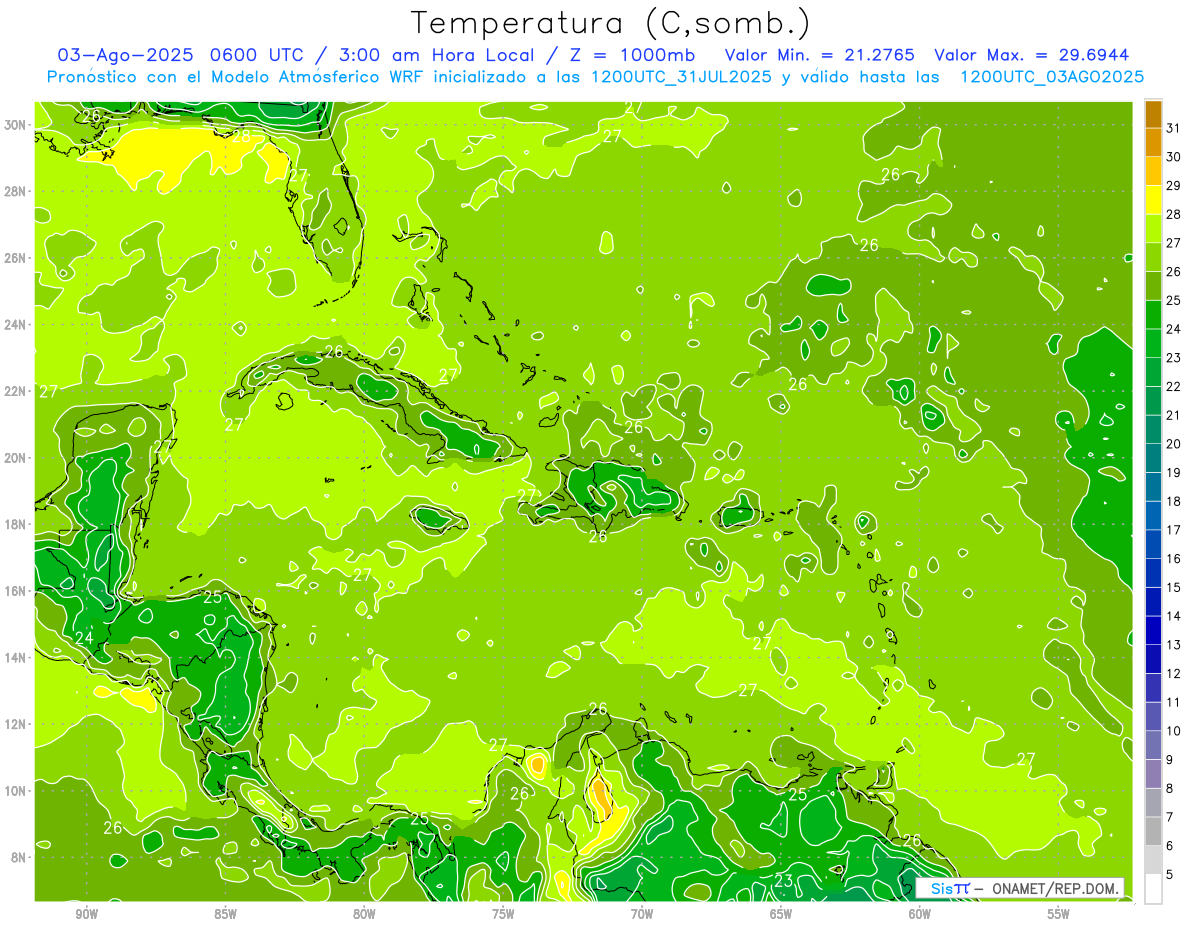This screenshot has width=1200, height=927.
Task: Click the SisTT logo in the map corner
Action: point(950,888)
